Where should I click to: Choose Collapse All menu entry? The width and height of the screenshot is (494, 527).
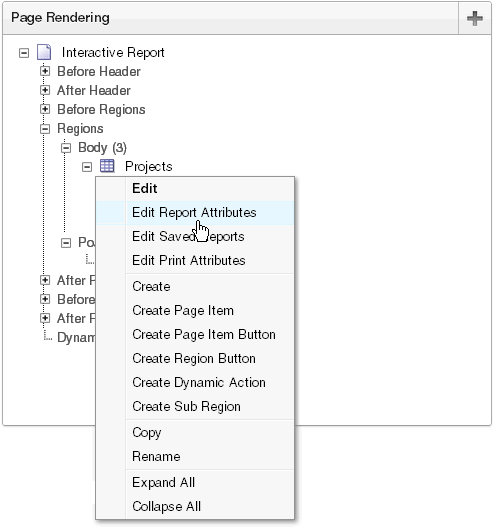coord(195,506)
